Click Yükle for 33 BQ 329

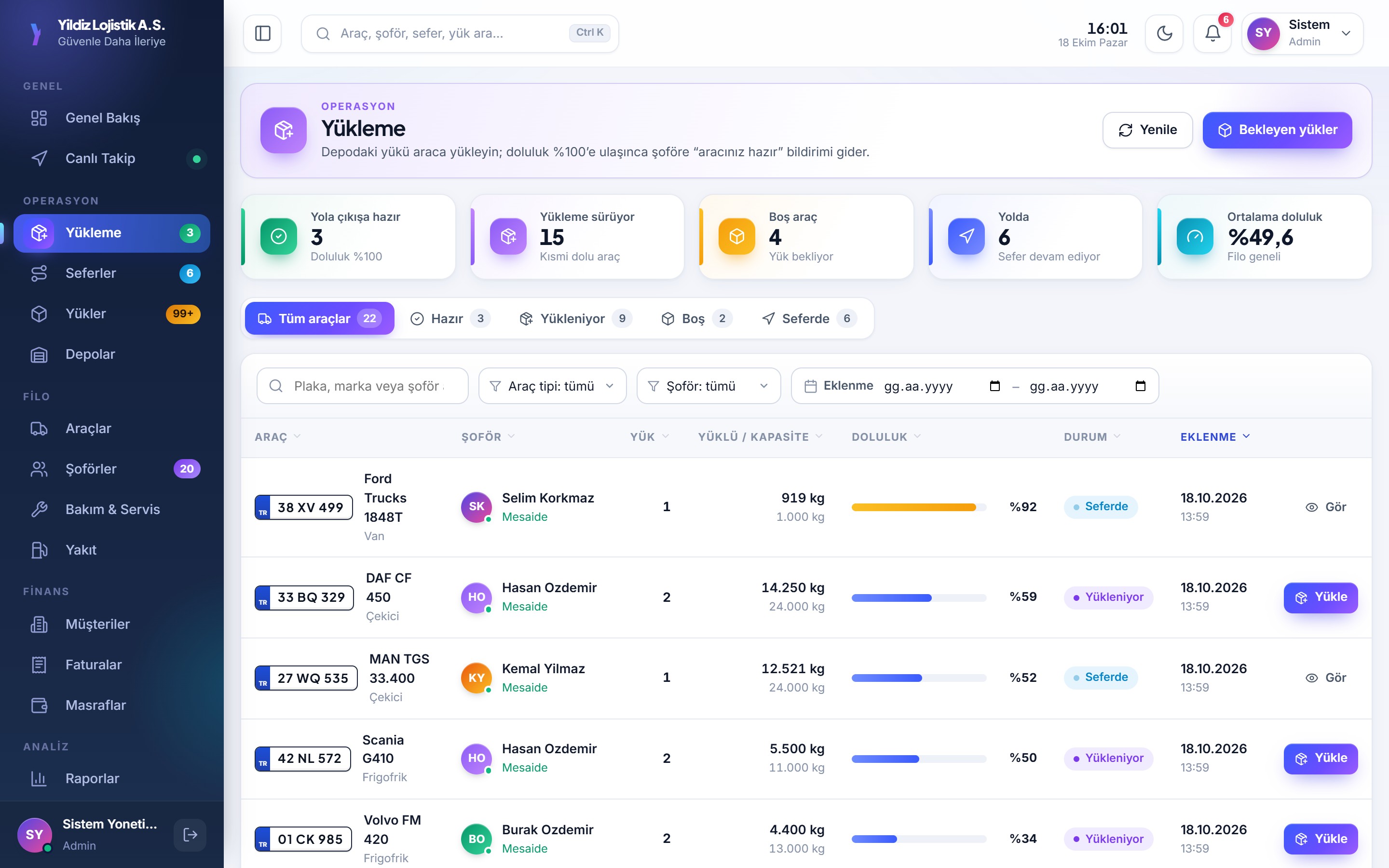(1320, 597)
